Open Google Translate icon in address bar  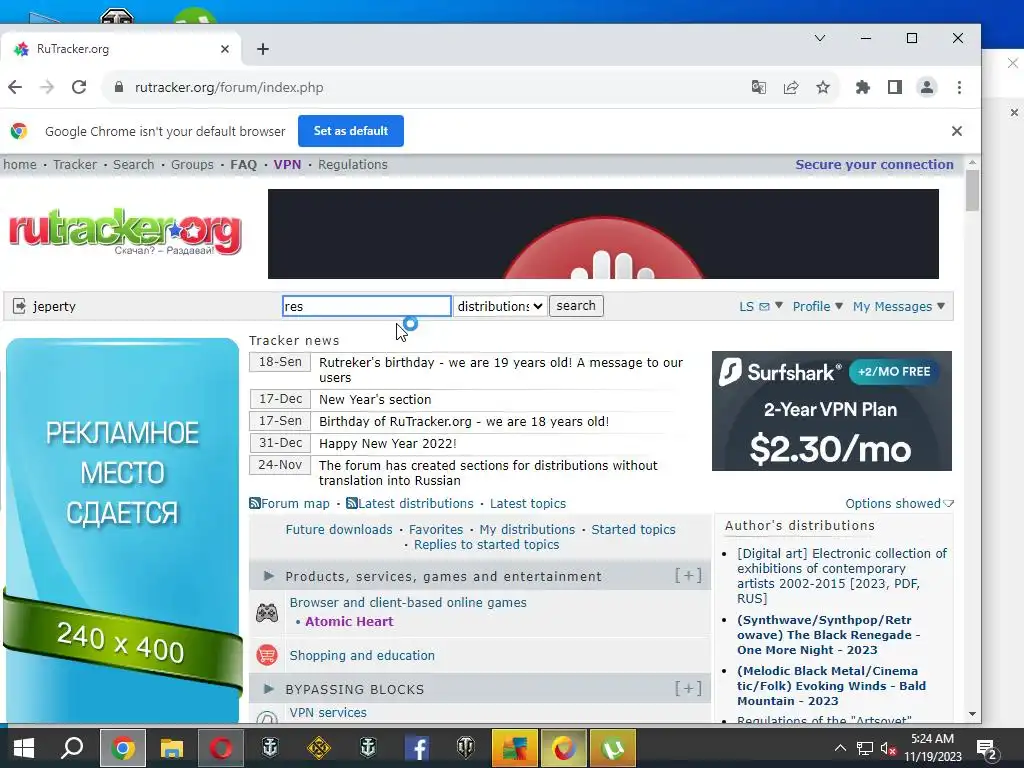[x=758, y=87]
